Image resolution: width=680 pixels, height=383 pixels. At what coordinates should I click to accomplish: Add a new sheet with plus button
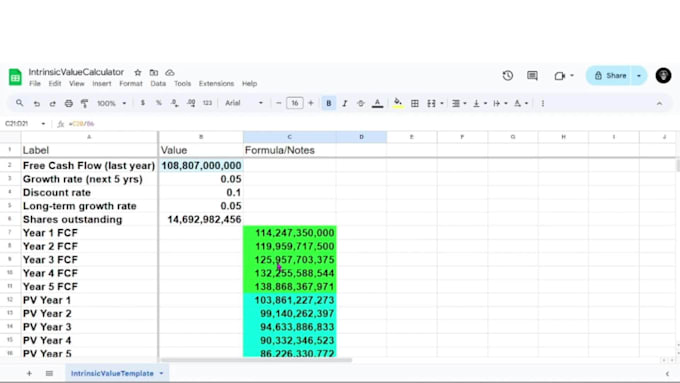(29, 373)
